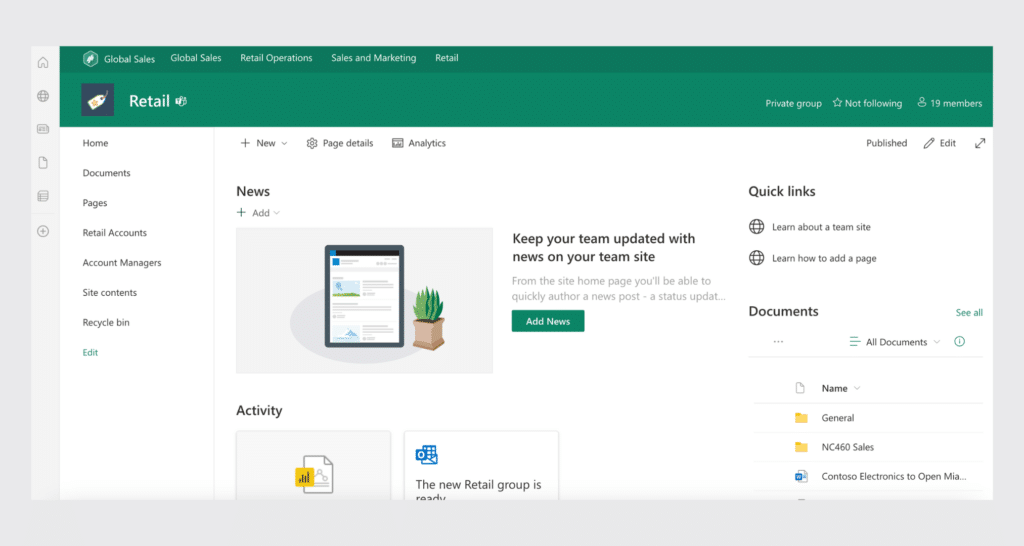1024x546 pixels.
Task: Open Learn how to add a page link
Action: (824, 259)
